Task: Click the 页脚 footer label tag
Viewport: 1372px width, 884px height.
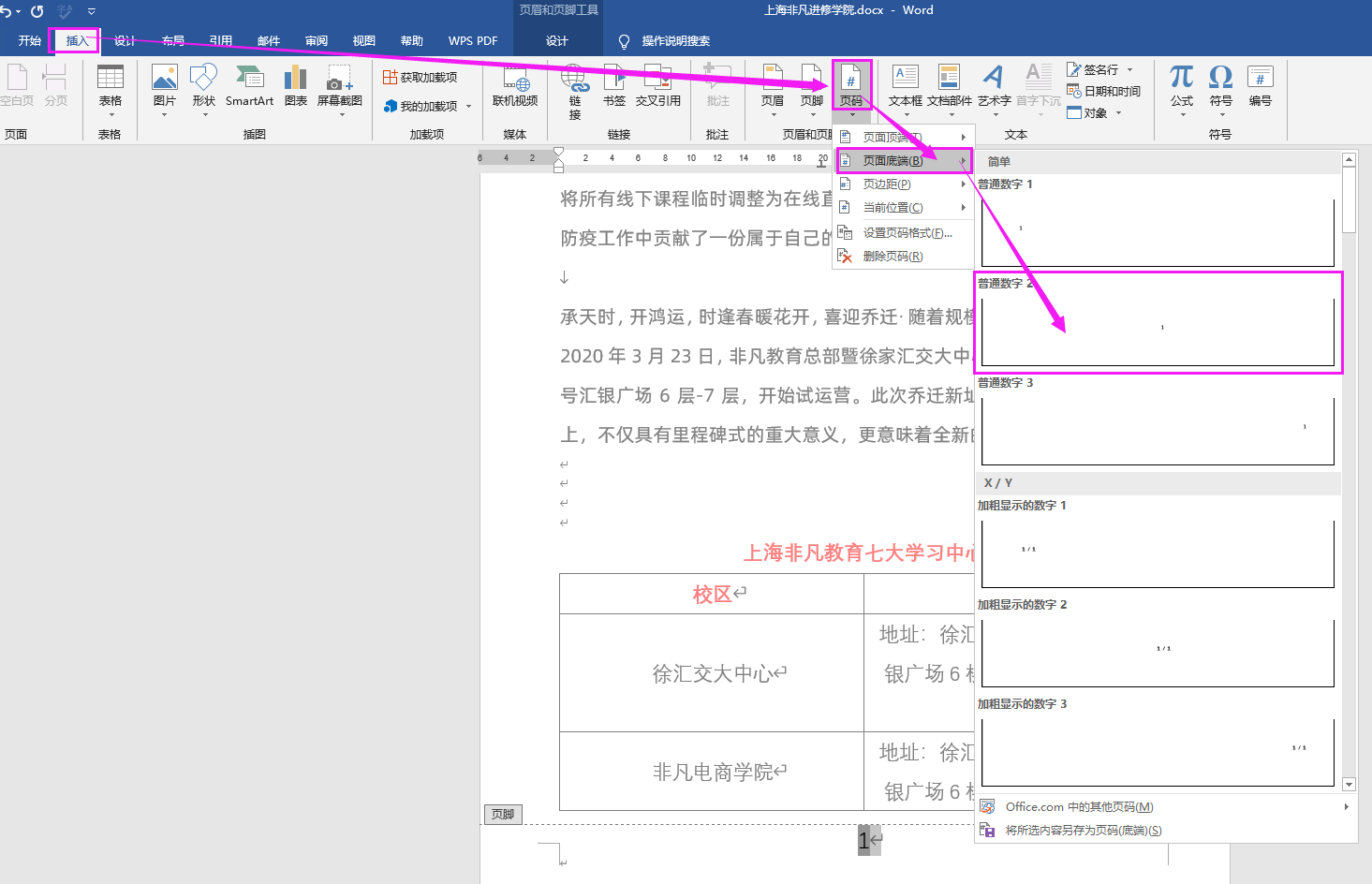Action: [503, 814]
